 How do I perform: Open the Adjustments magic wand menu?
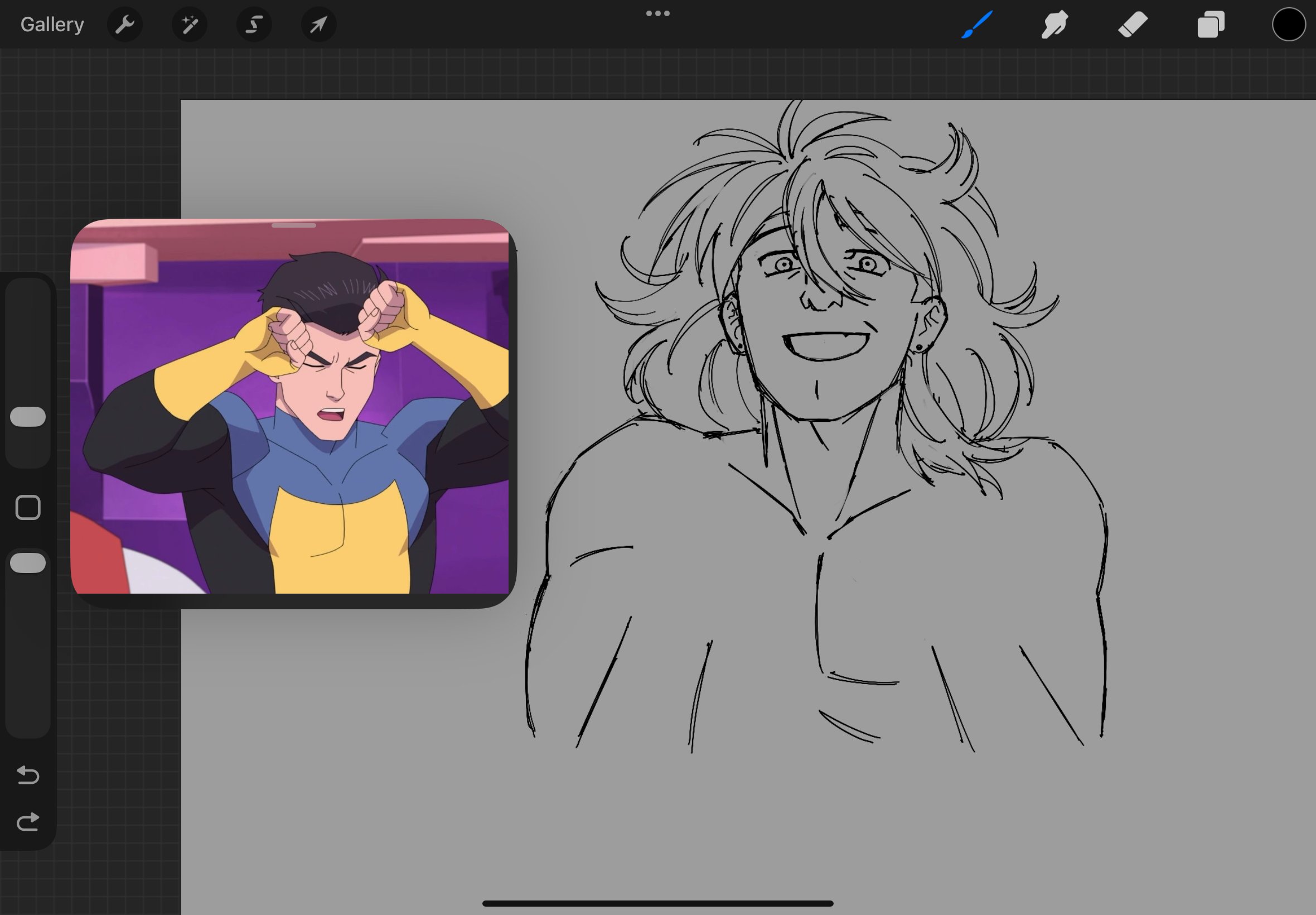pyautogui.click(x=190, y=25)
